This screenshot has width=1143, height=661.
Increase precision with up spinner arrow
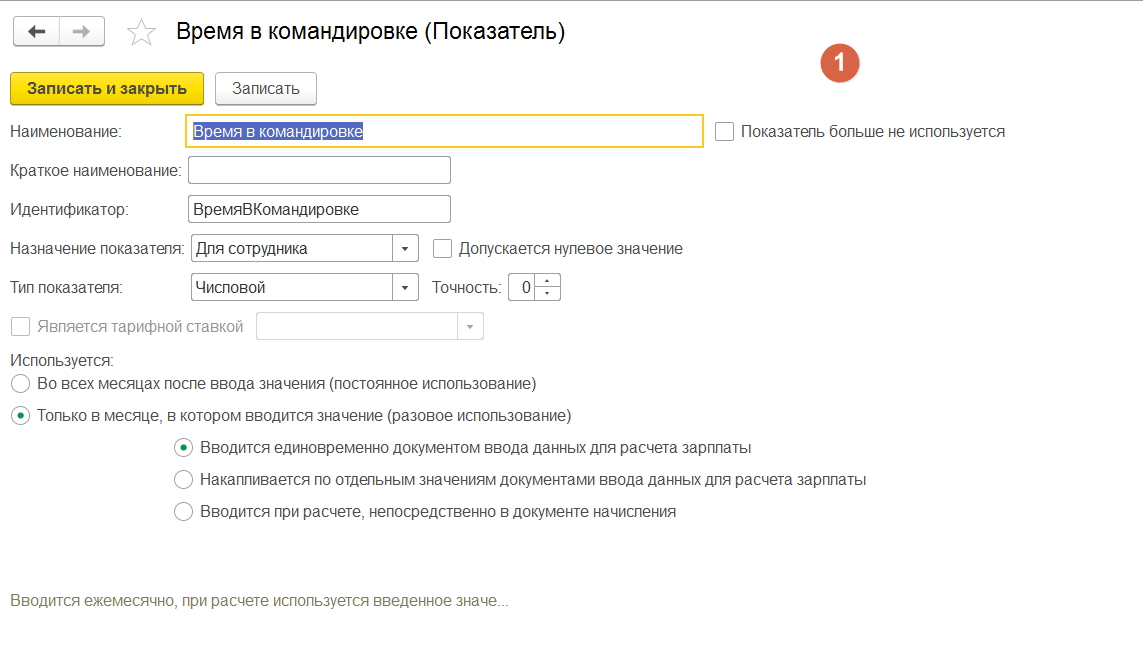[548, 281]
